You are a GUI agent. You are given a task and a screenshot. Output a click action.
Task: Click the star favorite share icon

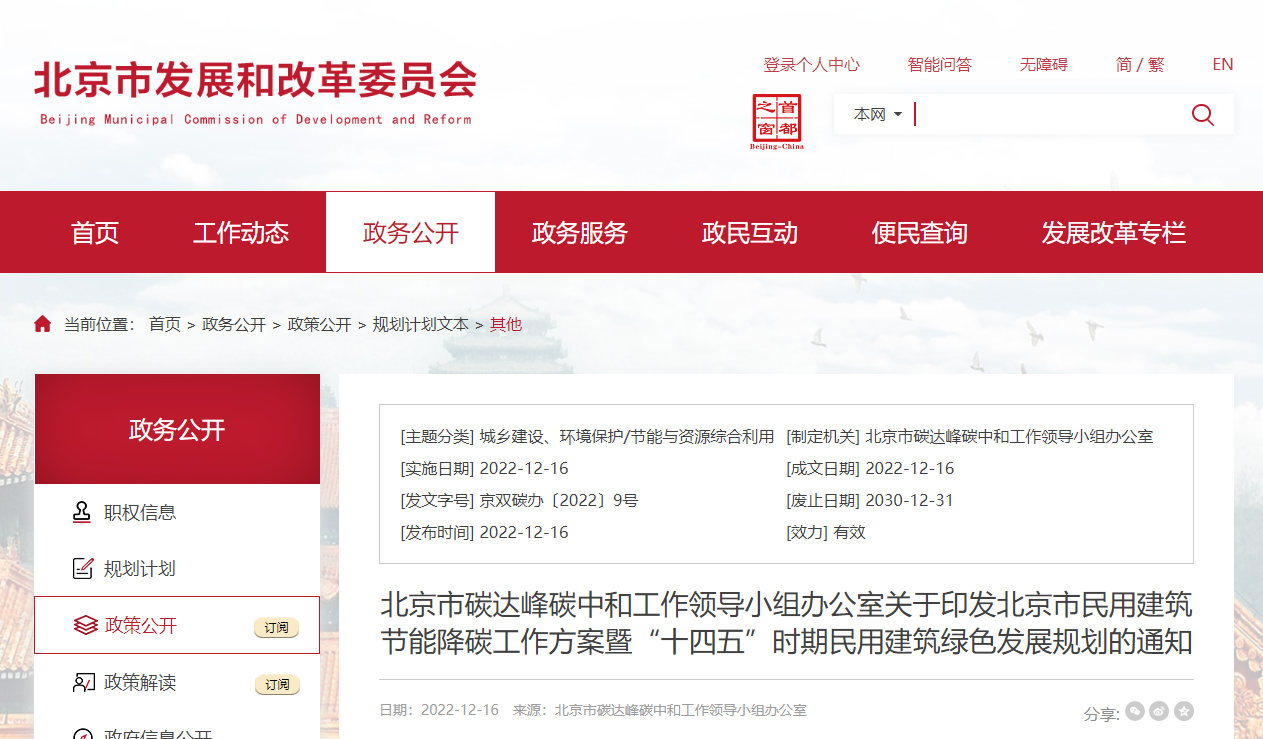(x=1183, y=711)
